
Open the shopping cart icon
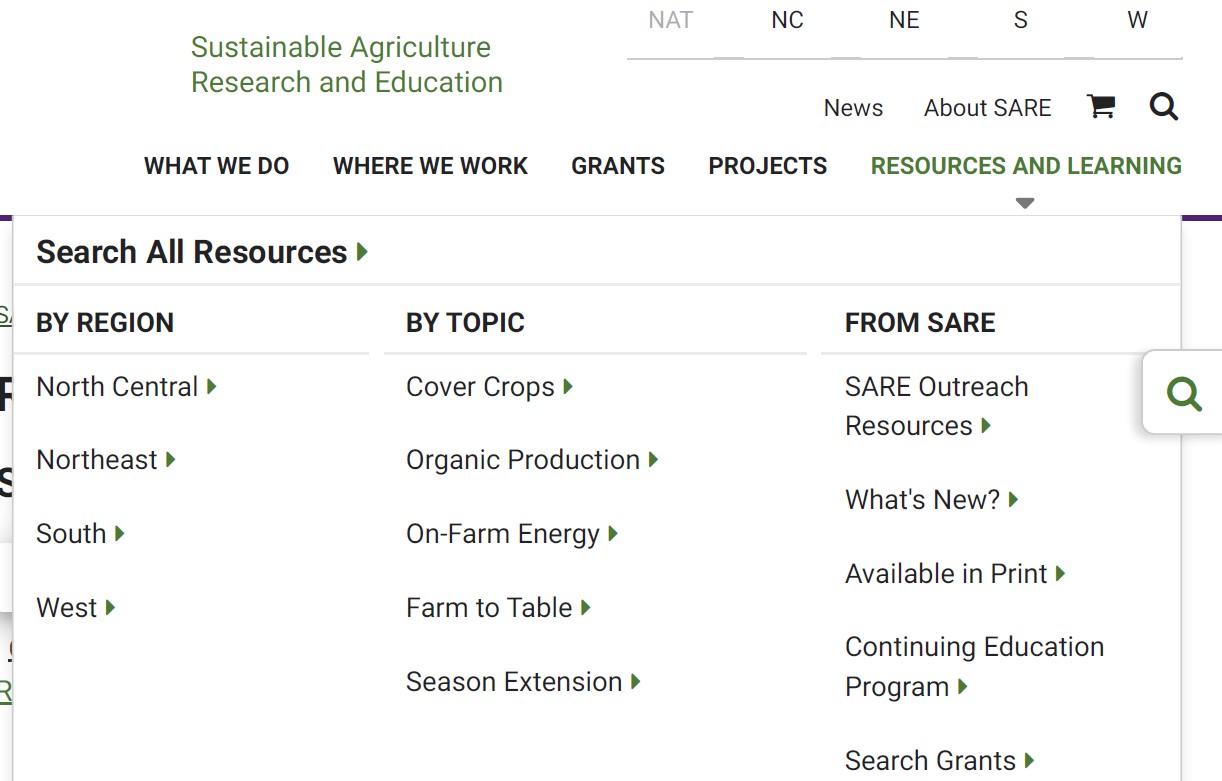click(1100, 107)
